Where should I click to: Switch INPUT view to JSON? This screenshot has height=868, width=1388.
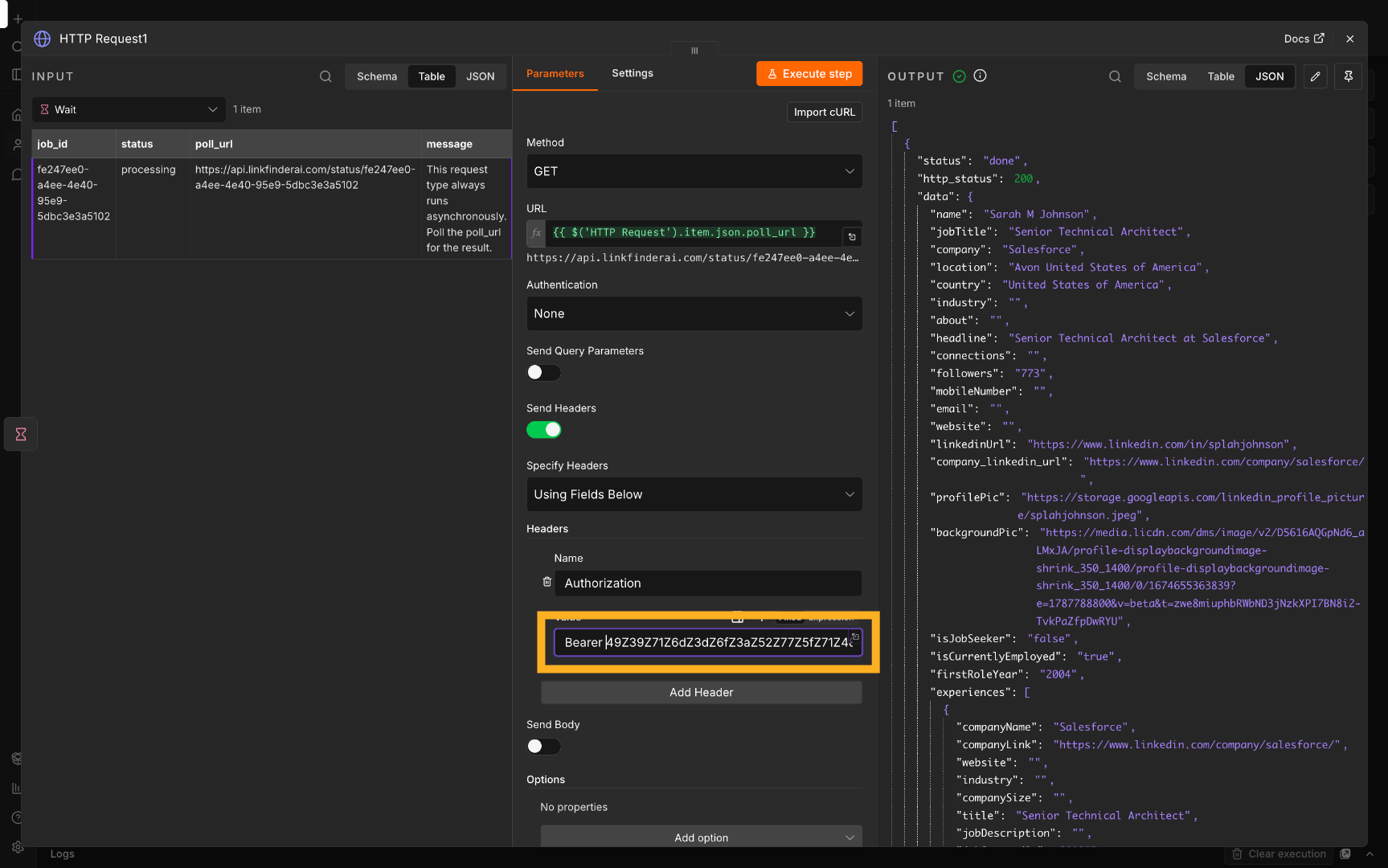pyautogui.click(x=481, y=76)
